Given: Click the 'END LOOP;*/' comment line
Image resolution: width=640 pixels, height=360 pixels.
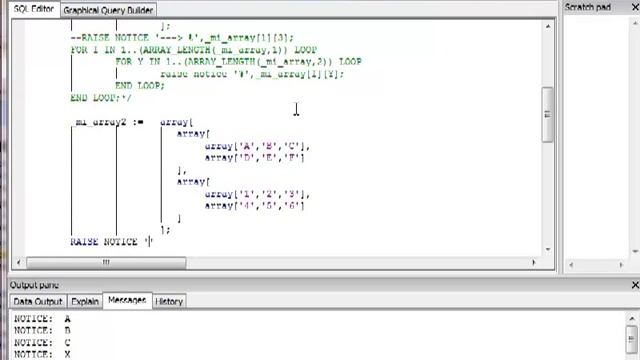Looking at the screenshot, I should point(101,98).
